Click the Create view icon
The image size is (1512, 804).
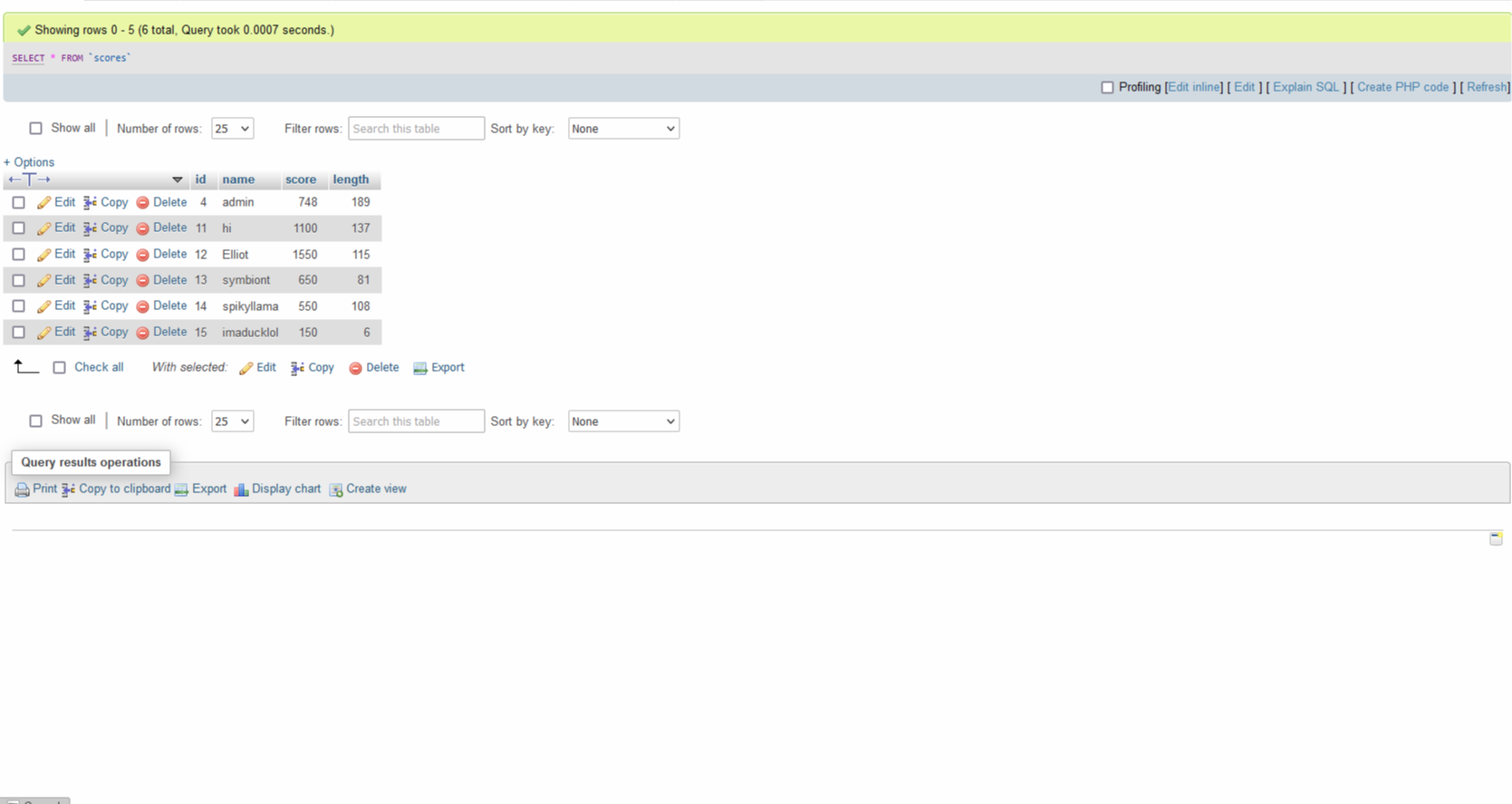pyautogui.click(x=335, y=489)
